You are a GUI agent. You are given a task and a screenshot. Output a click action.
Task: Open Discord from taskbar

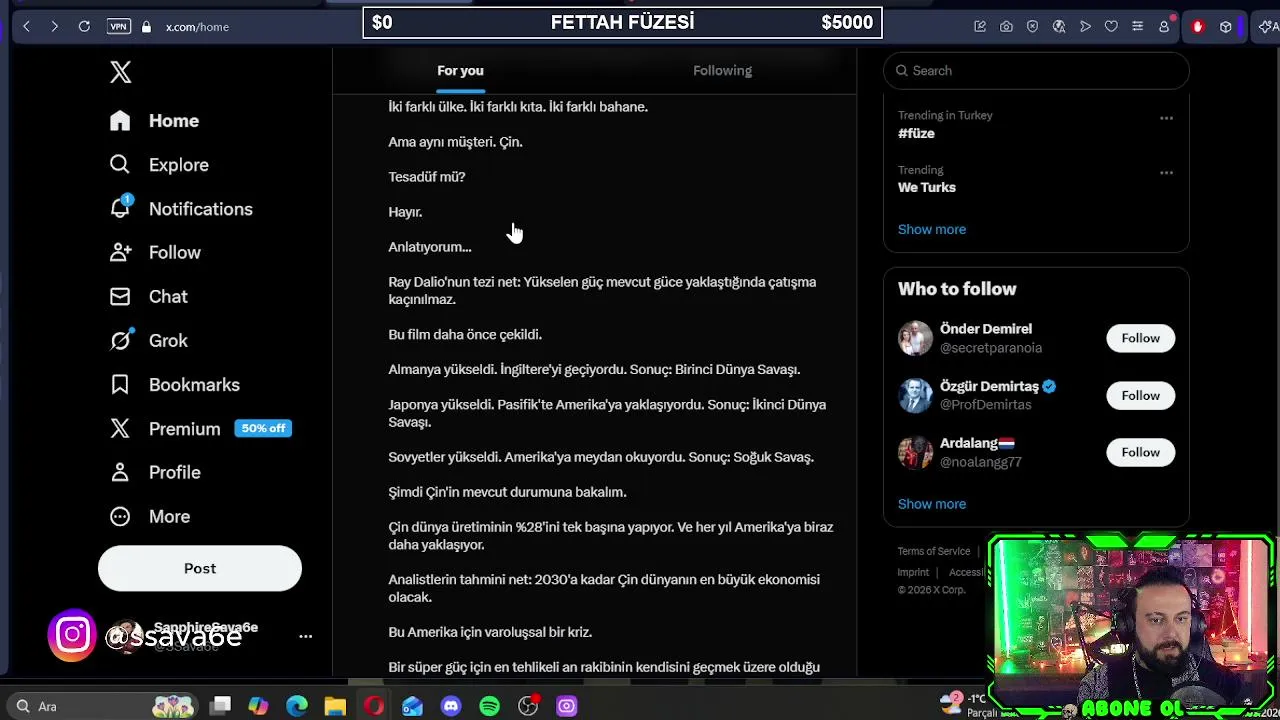451,706
